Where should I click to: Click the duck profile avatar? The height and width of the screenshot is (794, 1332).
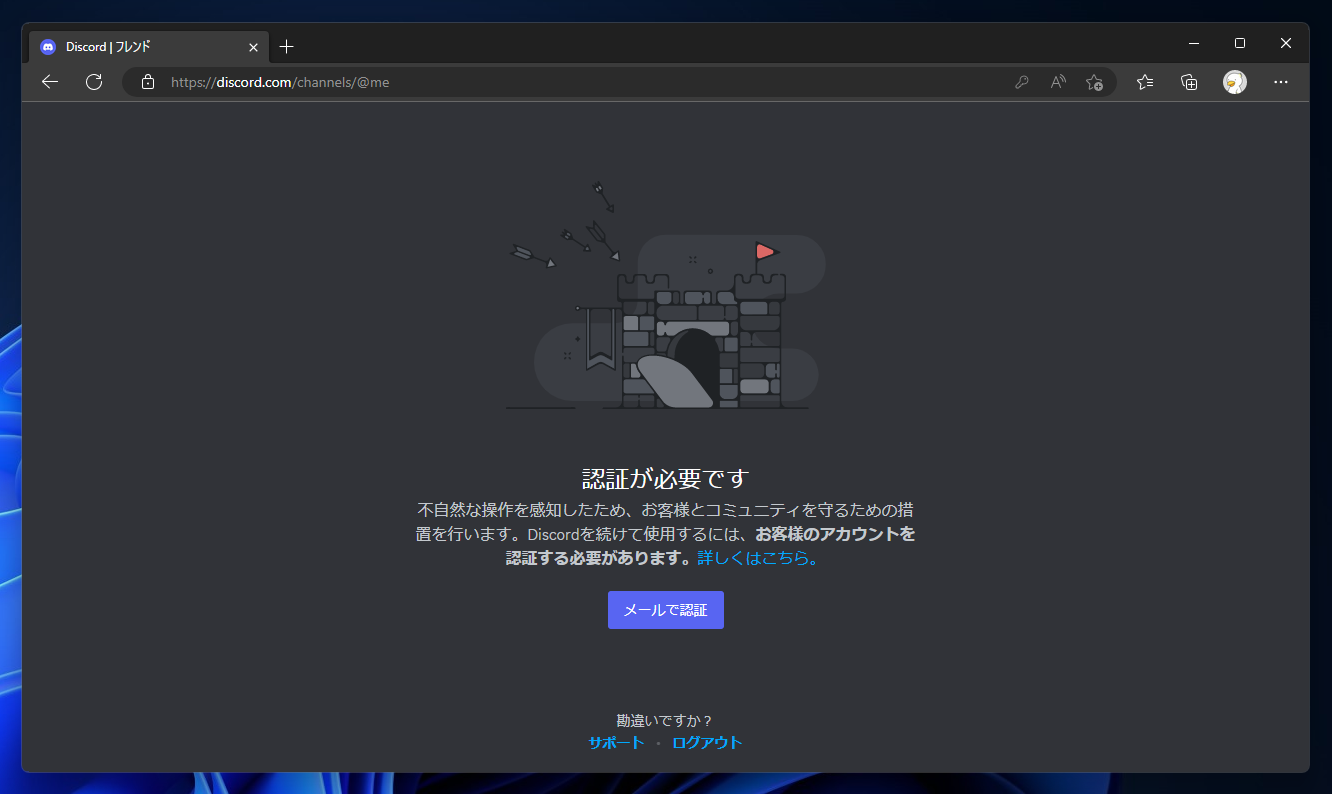tap(1234, 82)
